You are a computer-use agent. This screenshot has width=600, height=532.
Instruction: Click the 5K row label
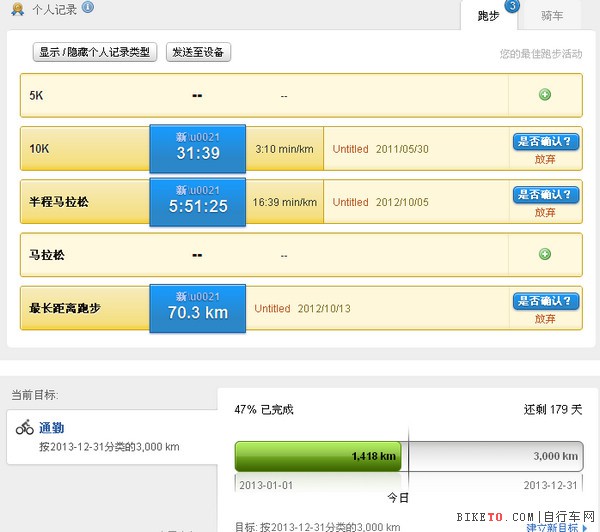(36, 95)
